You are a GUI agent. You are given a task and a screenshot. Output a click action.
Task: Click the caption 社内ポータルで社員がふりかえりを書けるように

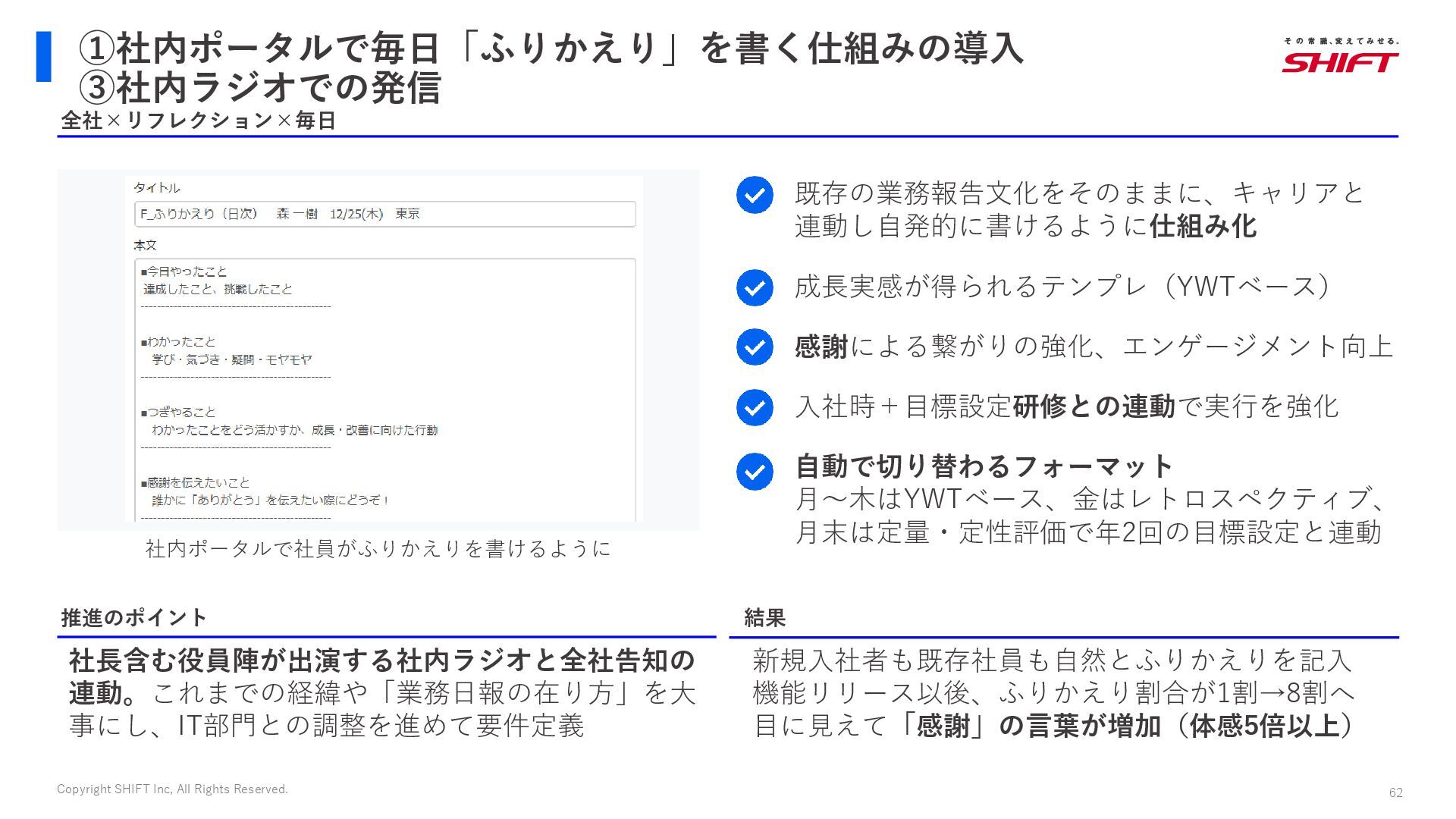[x=378, y=548]
